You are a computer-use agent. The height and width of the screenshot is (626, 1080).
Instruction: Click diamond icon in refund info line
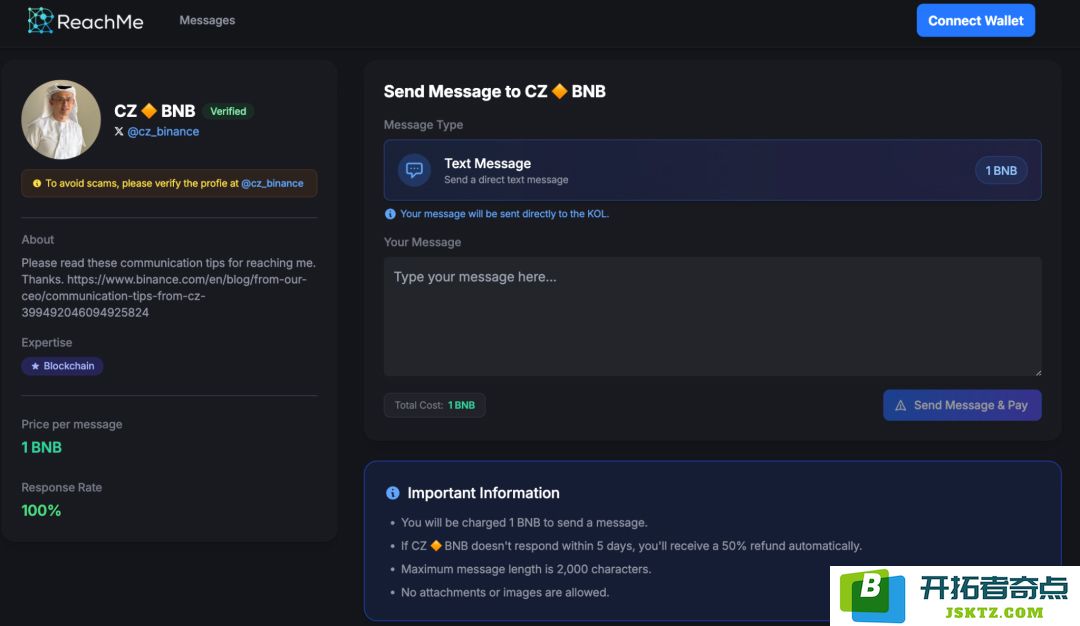point(436,545)
